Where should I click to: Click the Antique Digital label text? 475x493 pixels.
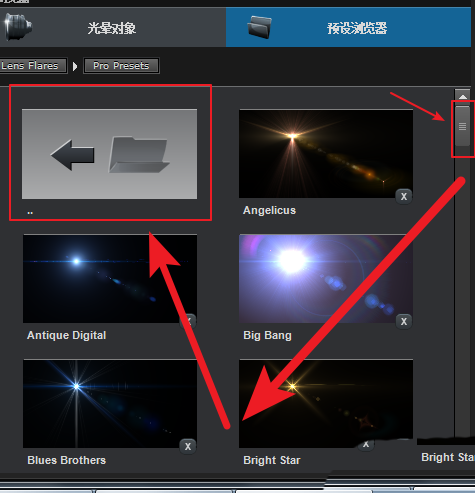click(x=67, y=335)
